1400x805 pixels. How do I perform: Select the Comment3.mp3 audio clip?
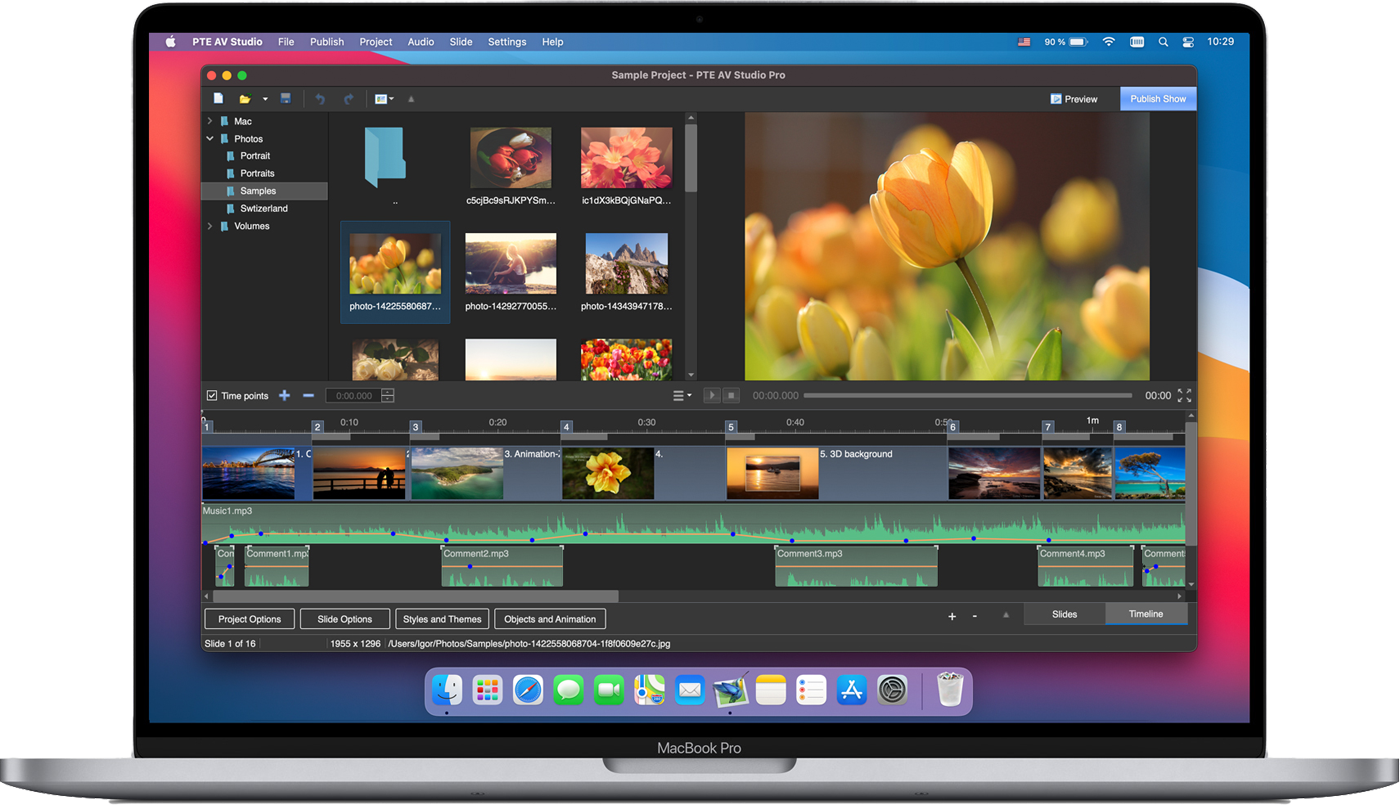click(856, 566)
